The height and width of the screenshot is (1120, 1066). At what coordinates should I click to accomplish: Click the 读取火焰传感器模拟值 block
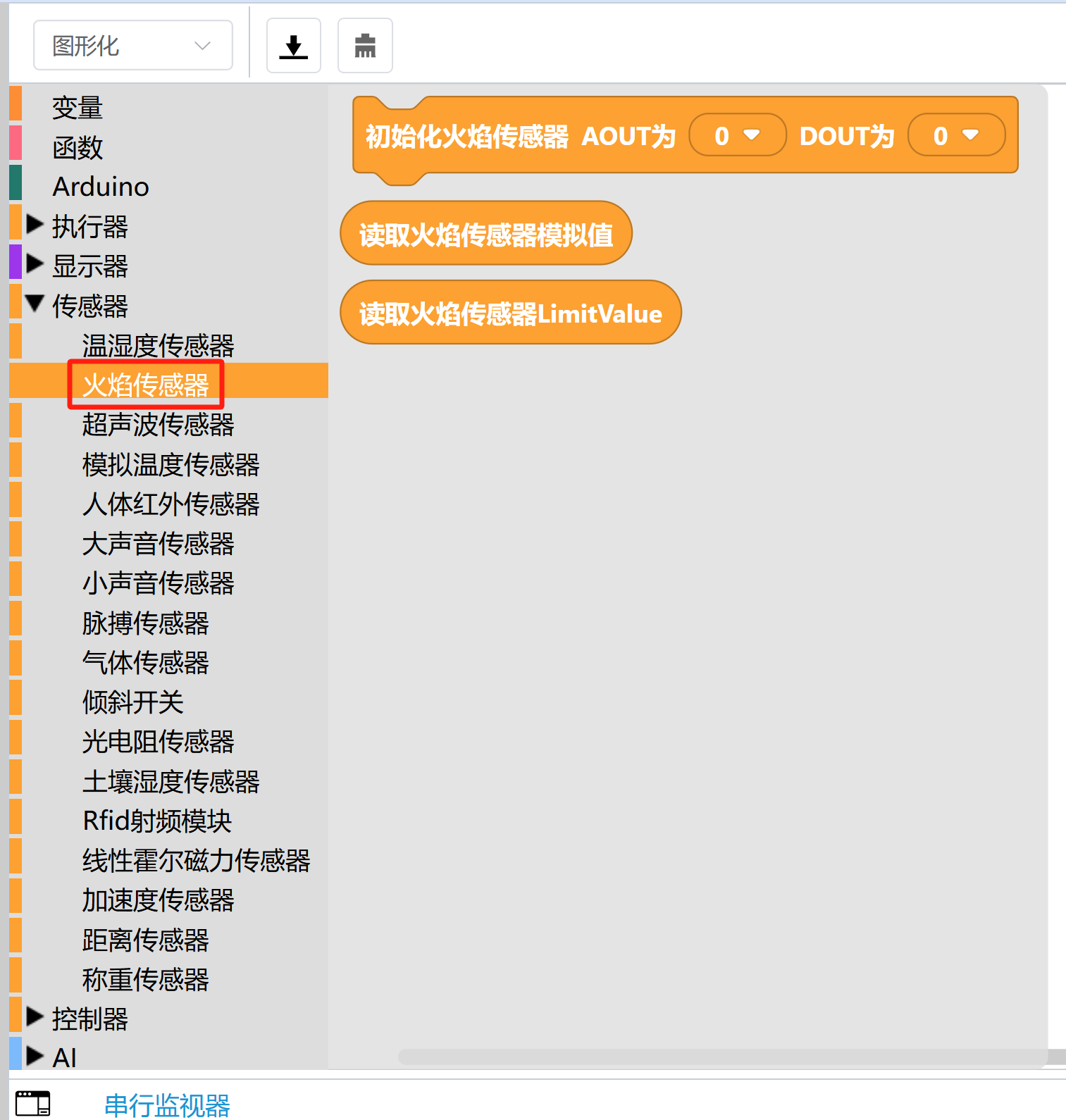click(x=485, y=234)
